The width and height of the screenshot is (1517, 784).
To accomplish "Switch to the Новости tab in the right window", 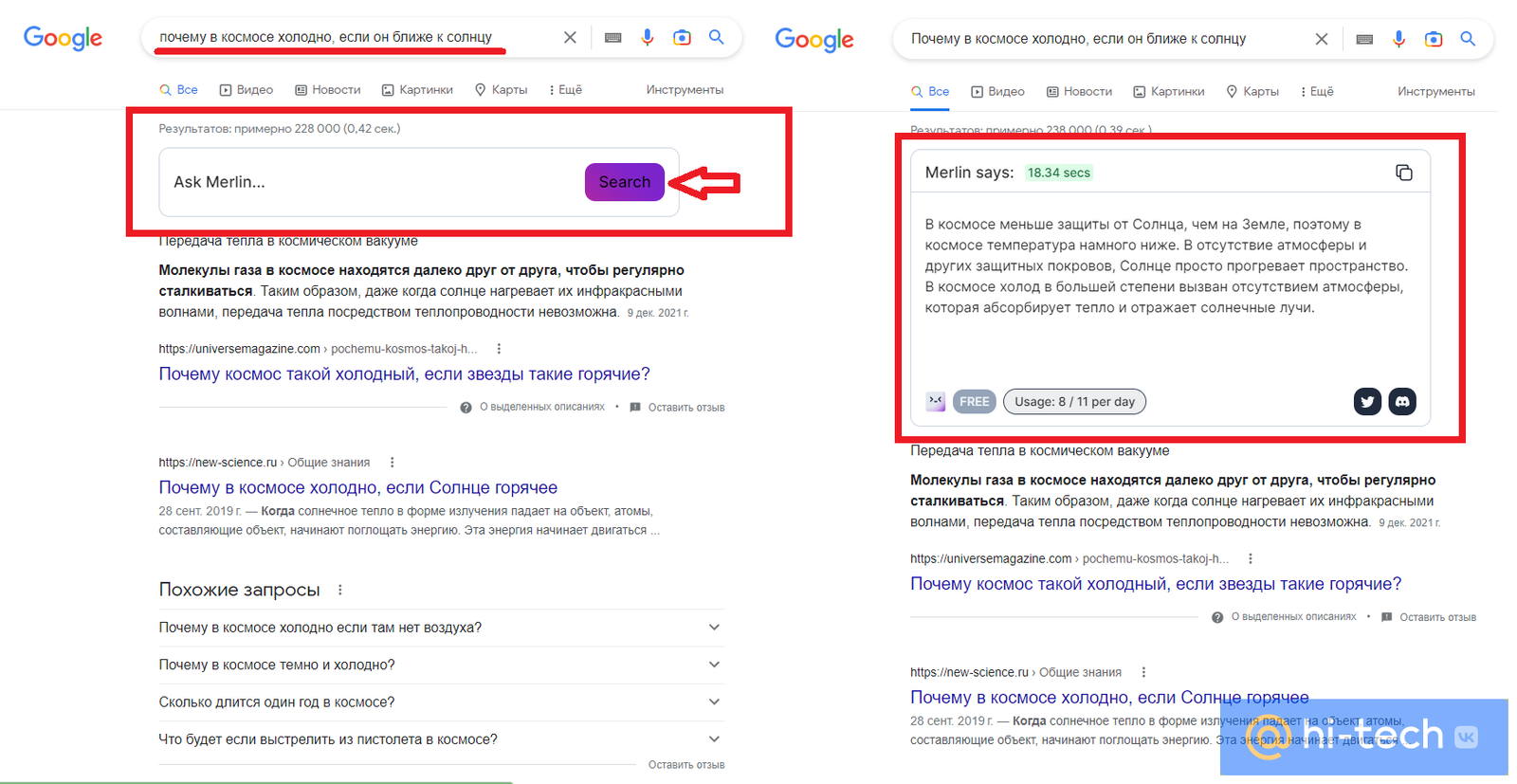I will [x=1079, y=92].
